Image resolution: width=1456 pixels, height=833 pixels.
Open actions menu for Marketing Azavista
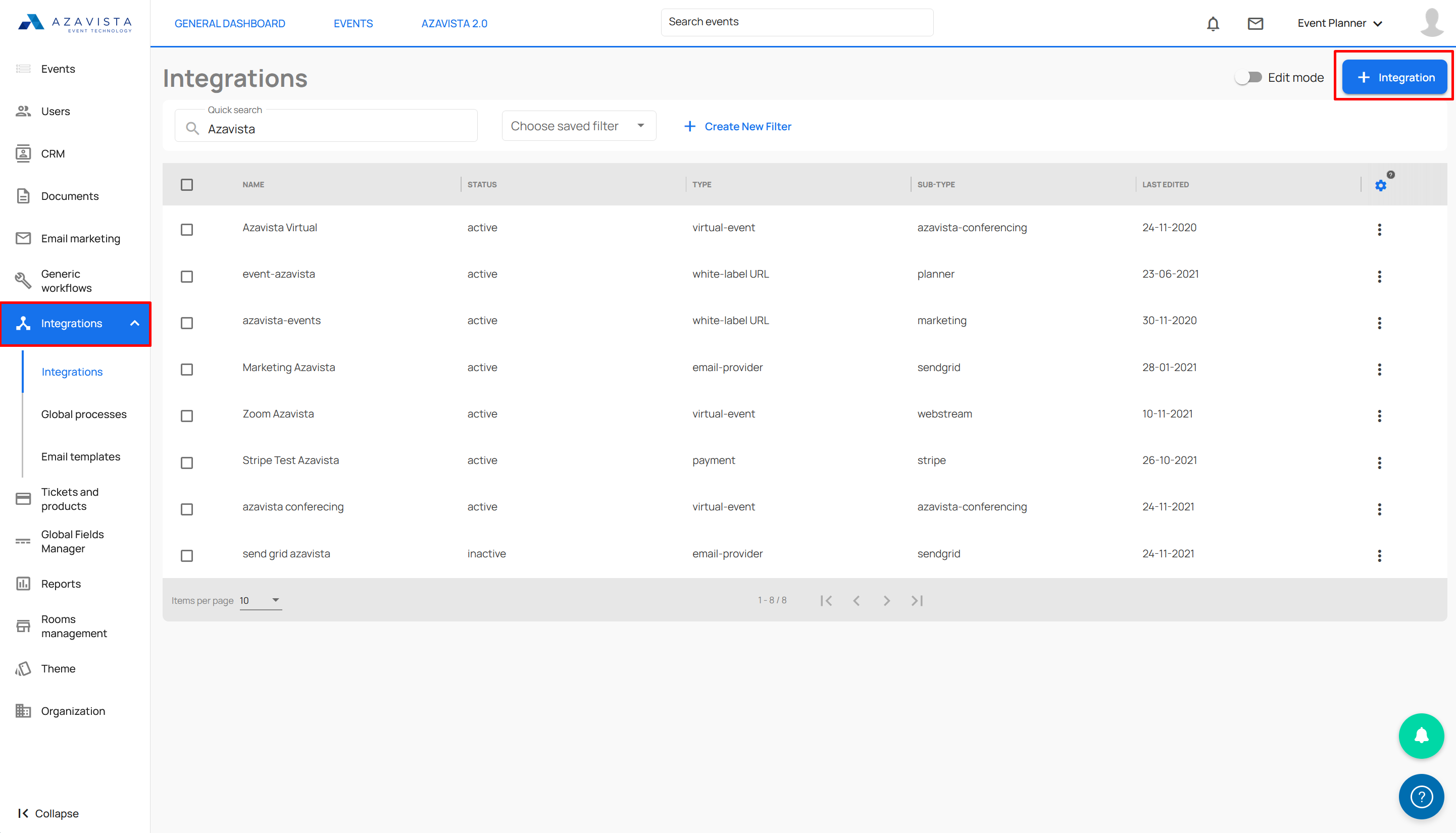1379,369
